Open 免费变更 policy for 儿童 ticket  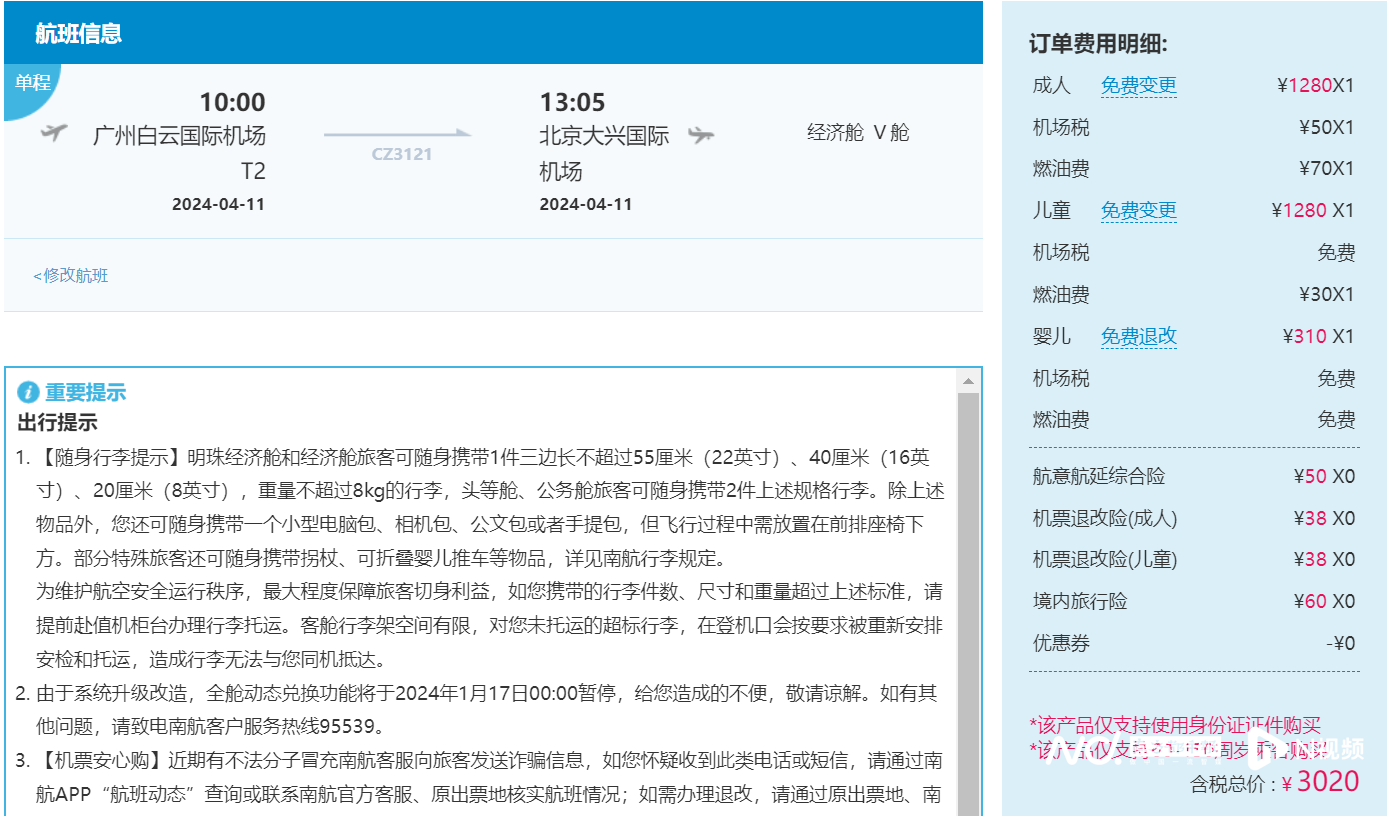(1138, 211)
